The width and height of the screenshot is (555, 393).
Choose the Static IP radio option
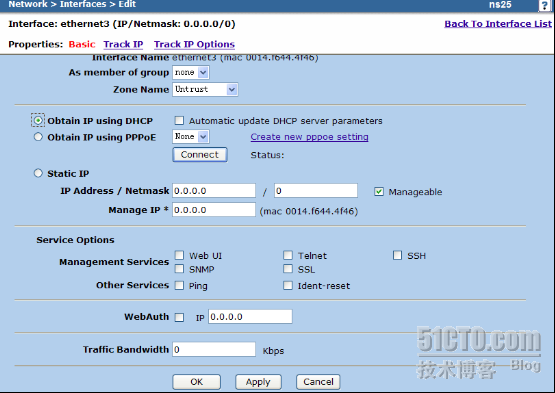click(x=38, y=173)
